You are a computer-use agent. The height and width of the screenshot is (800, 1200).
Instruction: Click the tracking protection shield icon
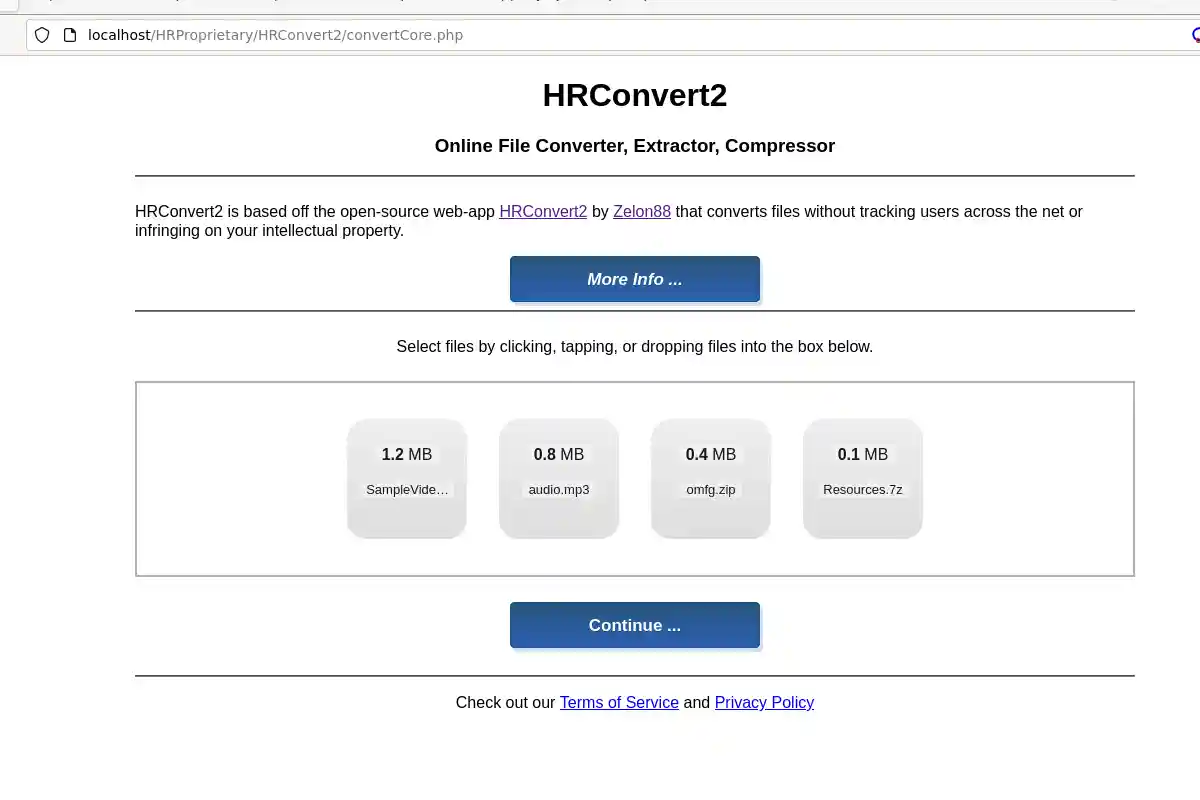[41, 34]
